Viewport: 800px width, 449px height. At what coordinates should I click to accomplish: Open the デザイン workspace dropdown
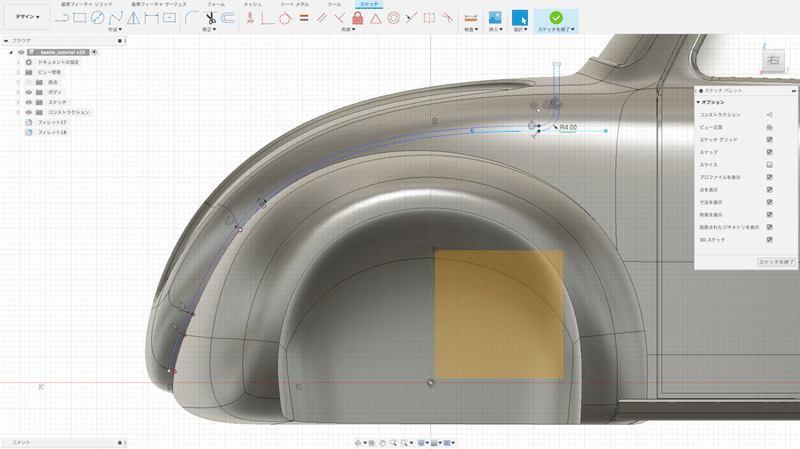pyautogui.click(x=28, y=17)
